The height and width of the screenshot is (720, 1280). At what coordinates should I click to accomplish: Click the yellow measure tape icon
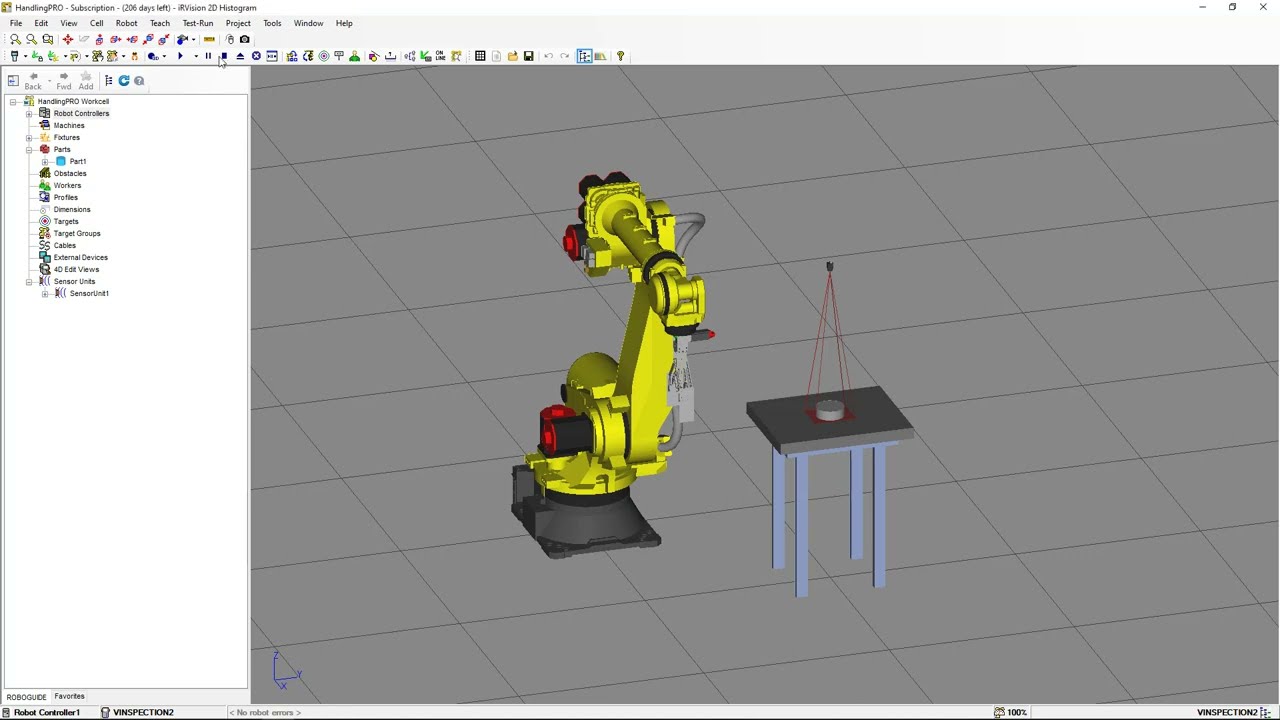point(209,39)
